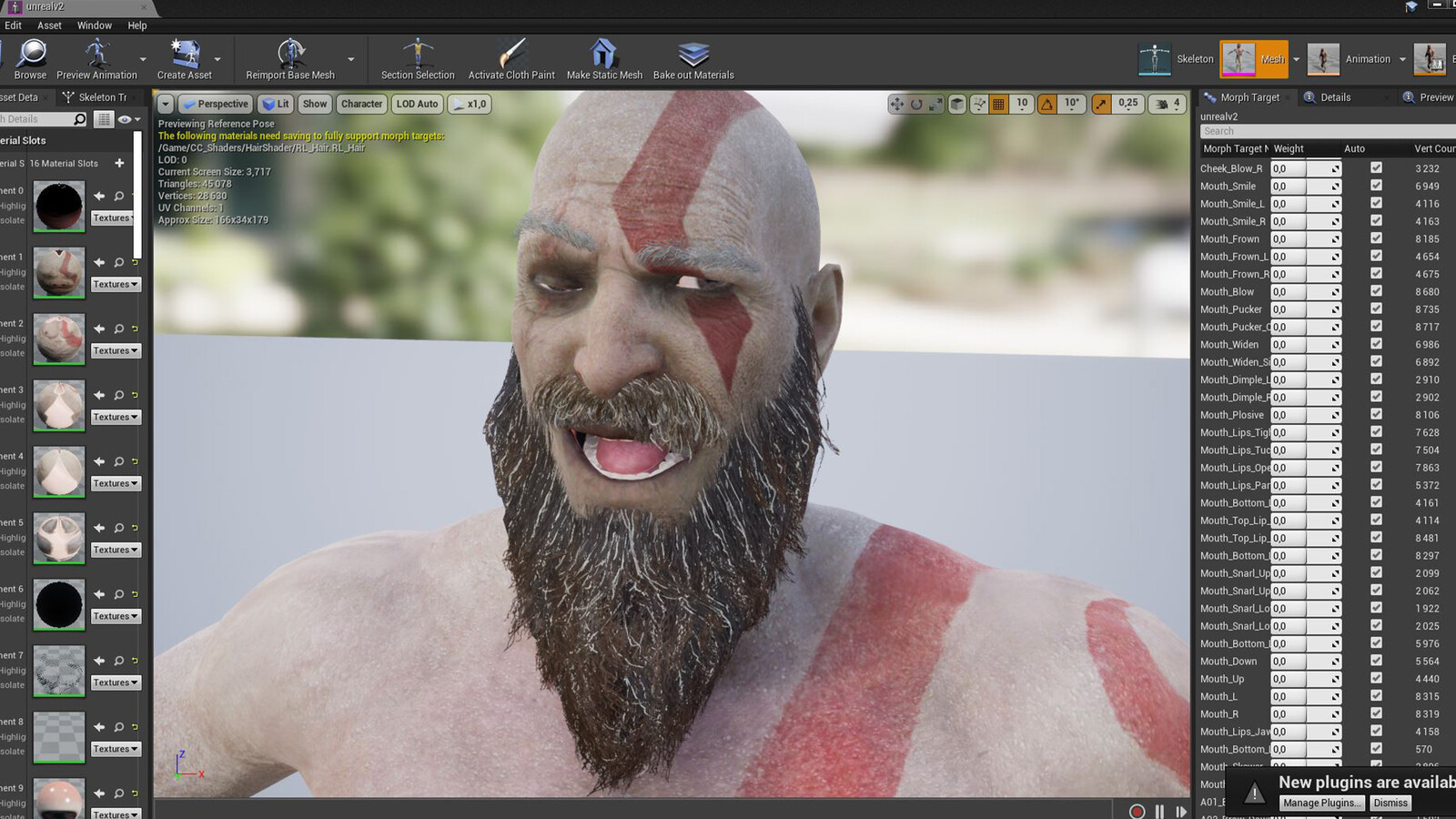Viewport: 1456px width, 819px height.
Task: Toggle property matrix grid view icon
Action: click(x=104, y=119)
